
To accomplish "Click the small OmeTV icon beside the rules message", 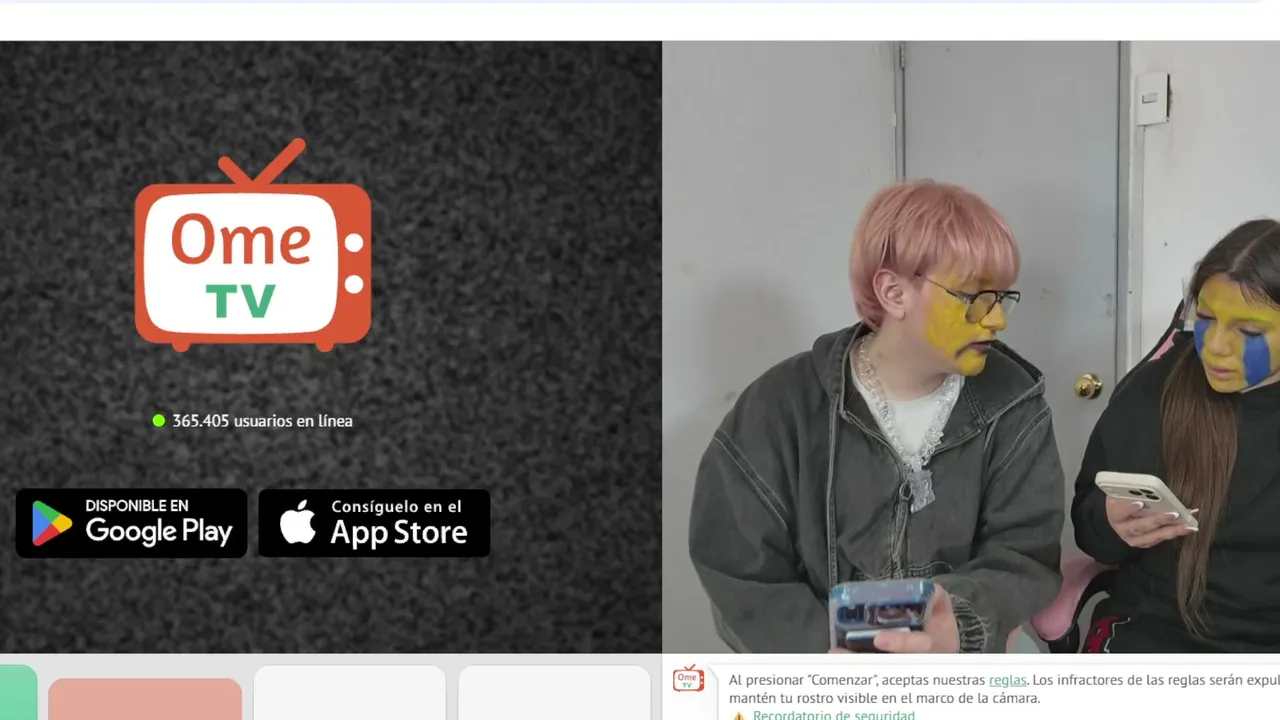I will (687, 679).
